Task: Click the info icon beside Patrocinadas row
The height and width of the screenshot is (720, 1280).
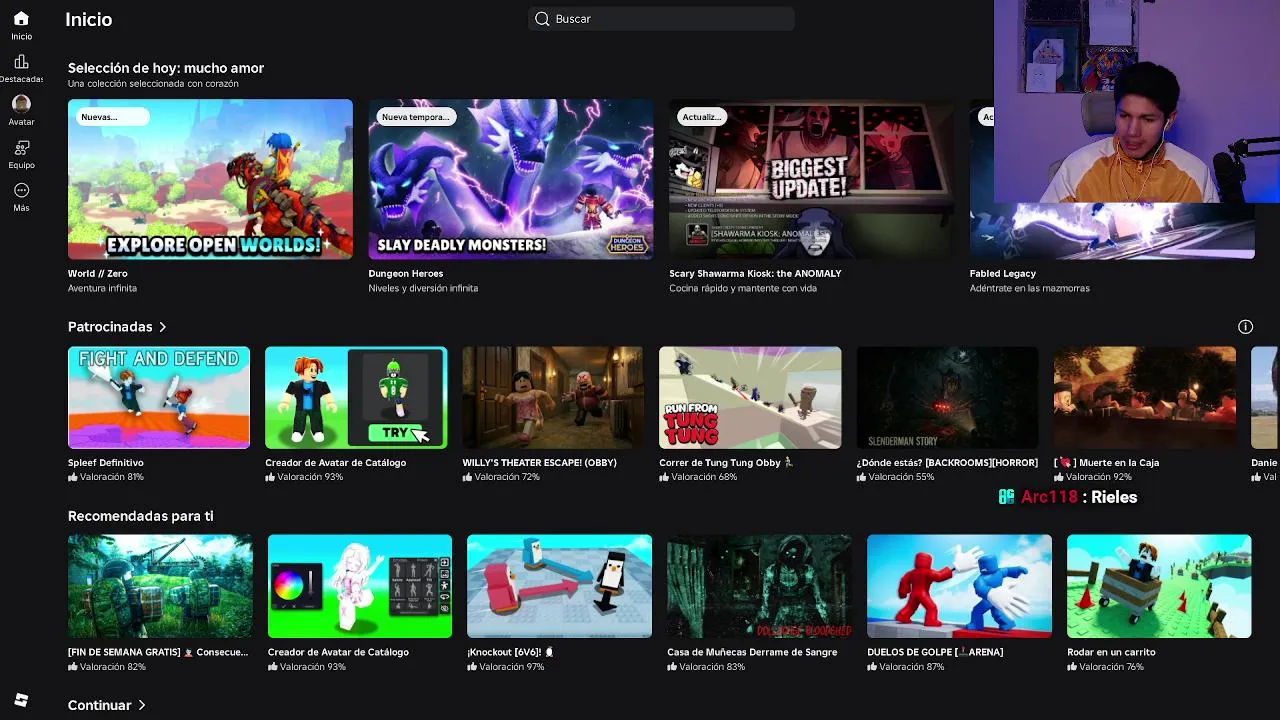Action: 1245,327
